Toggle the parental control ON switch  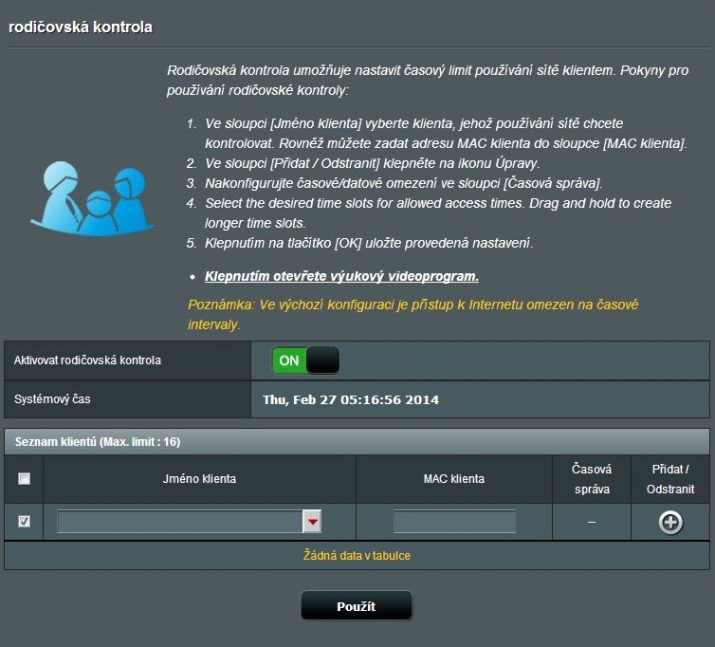point(305,360)
